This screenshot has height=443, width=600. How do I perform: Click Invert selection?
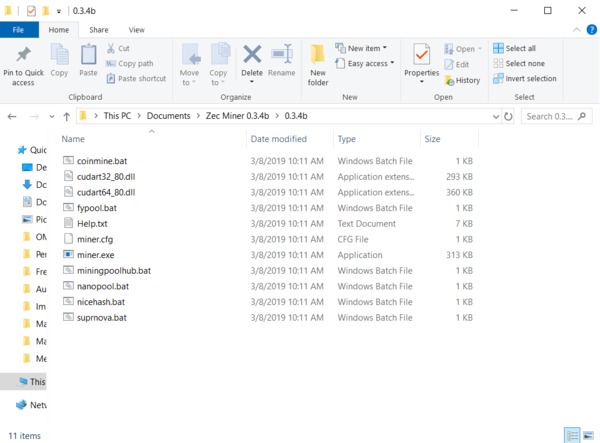click(525, 78)
